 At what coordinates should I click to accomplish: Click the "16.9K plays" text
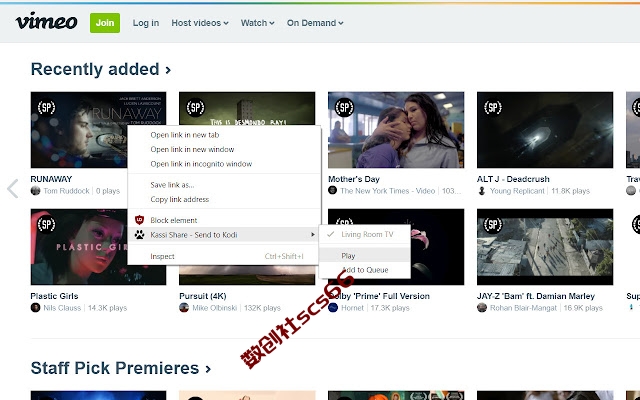click(x=583, y=308)
